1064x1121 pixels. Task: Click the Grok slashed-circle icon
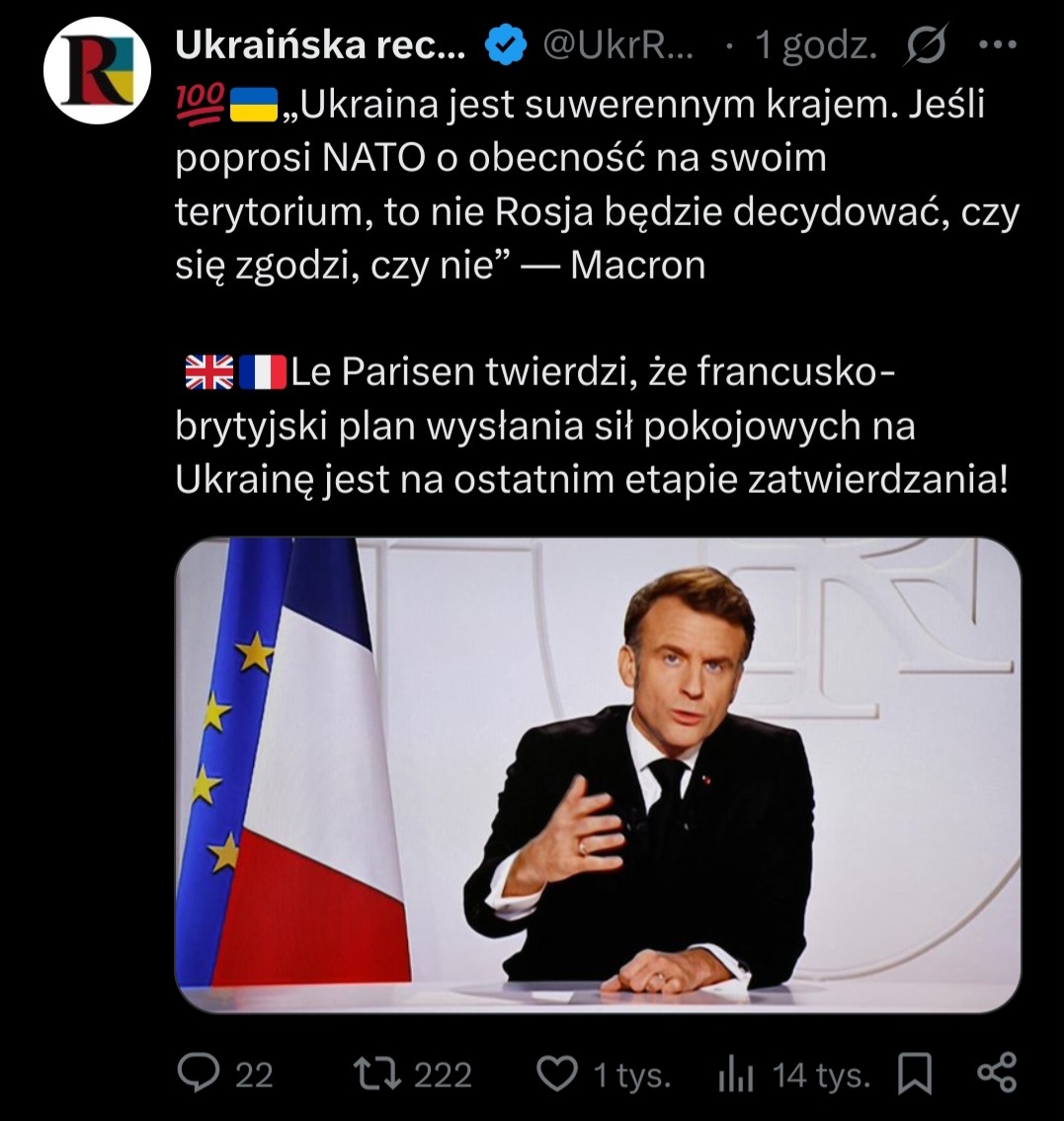click(926, 45)
